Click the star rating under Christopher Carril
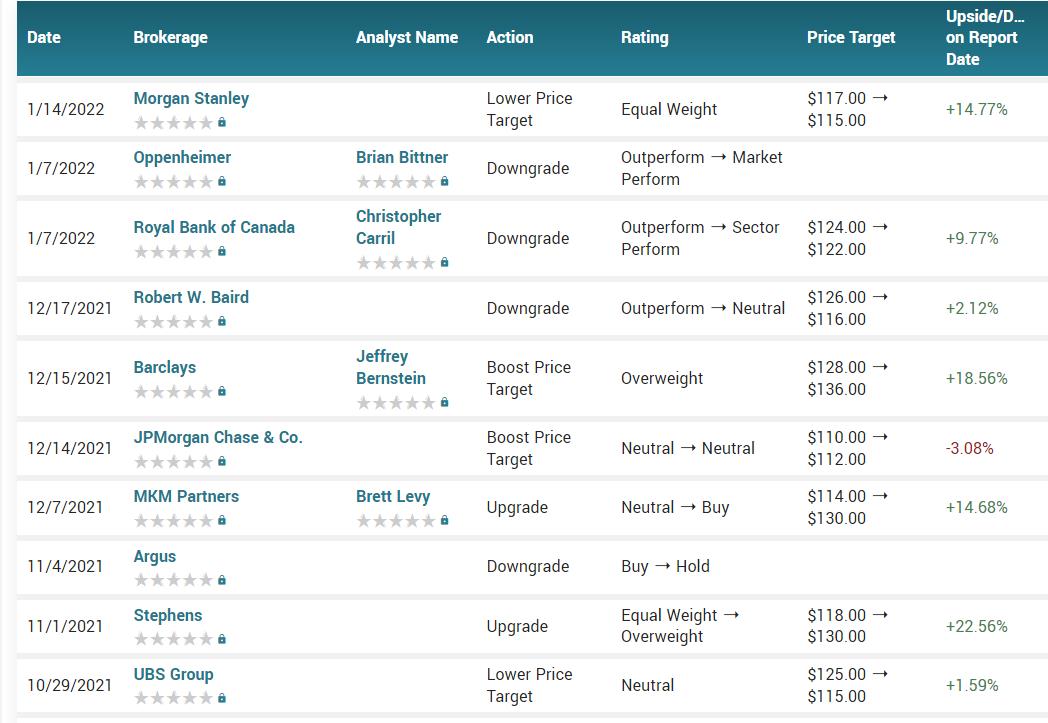Image resolution: width=1048 pixels, height=723 pixels. [396, 263]
